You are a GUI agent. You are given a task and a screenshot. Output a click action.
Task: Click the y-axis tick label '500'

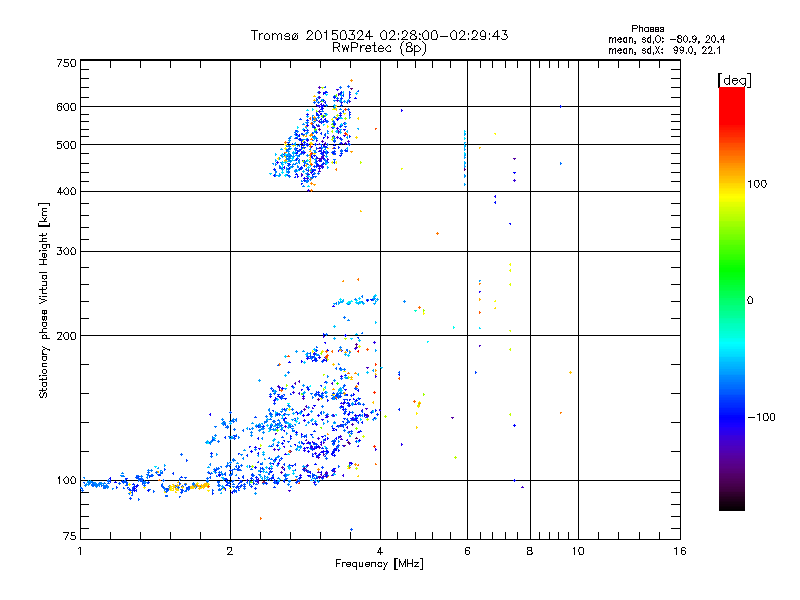coord(66,145)
